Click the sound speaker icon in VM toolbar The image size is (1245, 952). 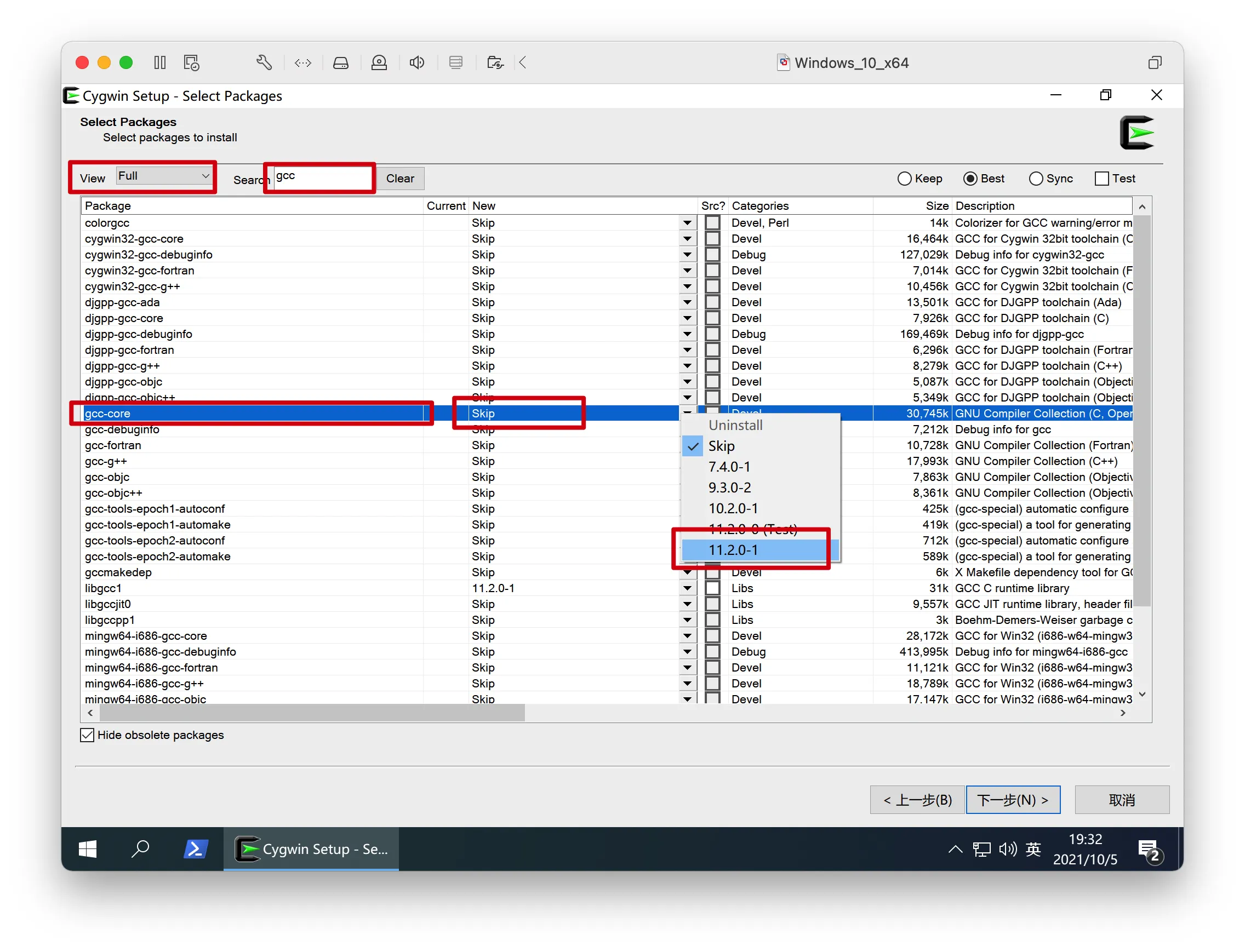click(416, 62)
